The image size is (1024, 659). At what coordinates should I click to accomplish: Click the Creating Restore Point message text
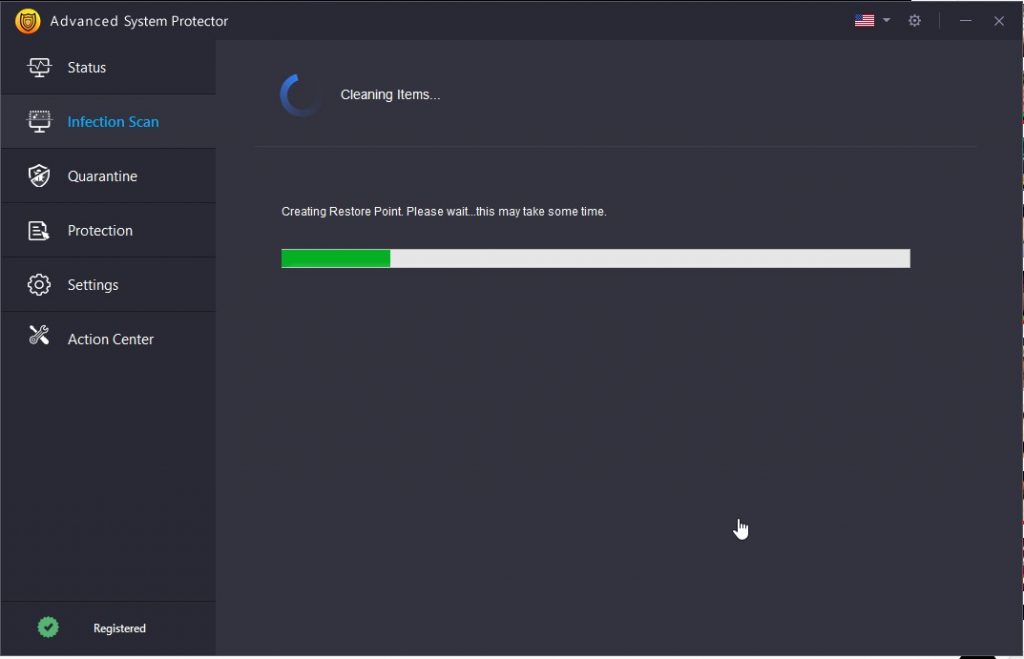click(445, 211)
